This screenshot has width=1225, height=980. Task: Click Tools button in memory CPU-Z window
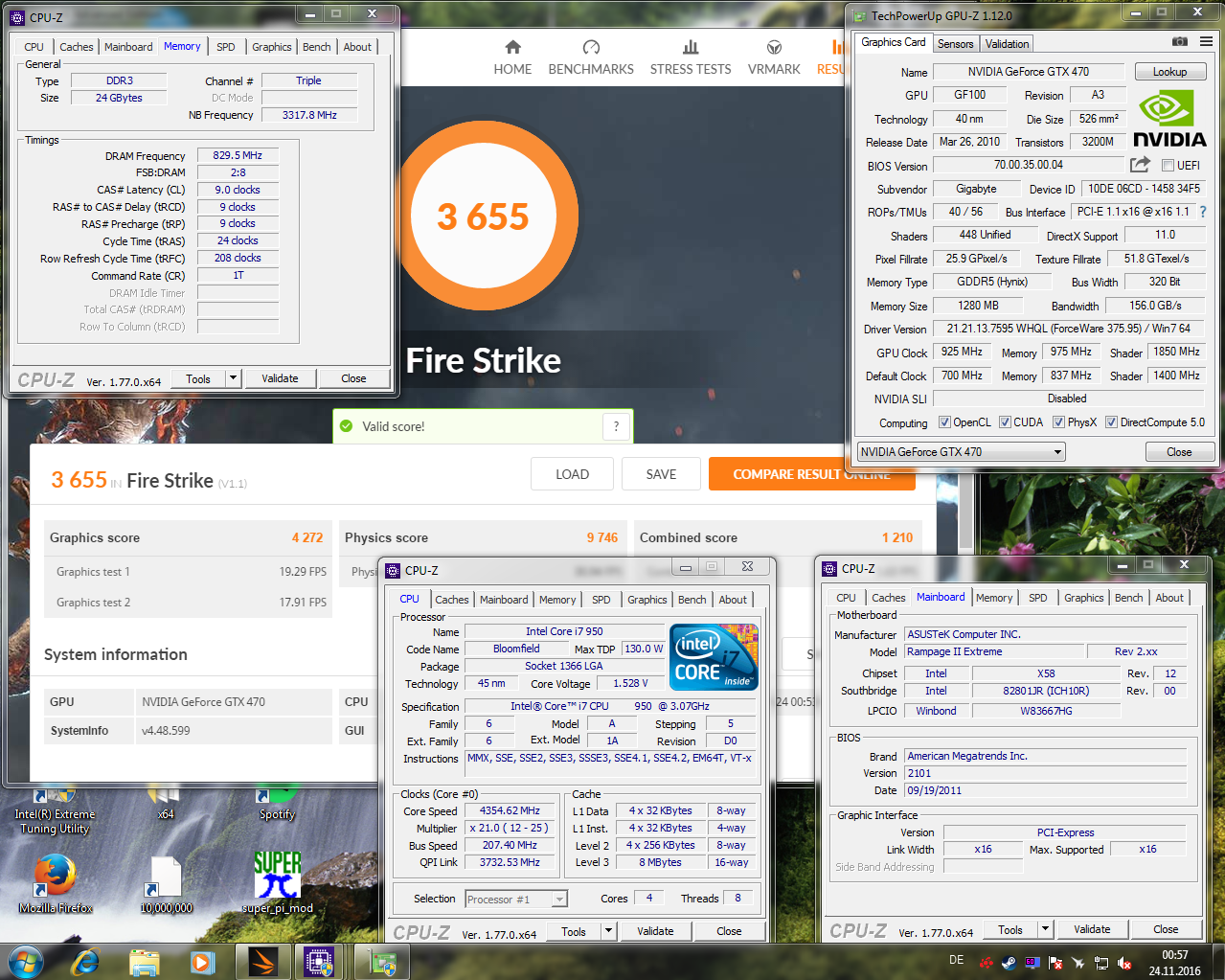[x=198, y=378]
